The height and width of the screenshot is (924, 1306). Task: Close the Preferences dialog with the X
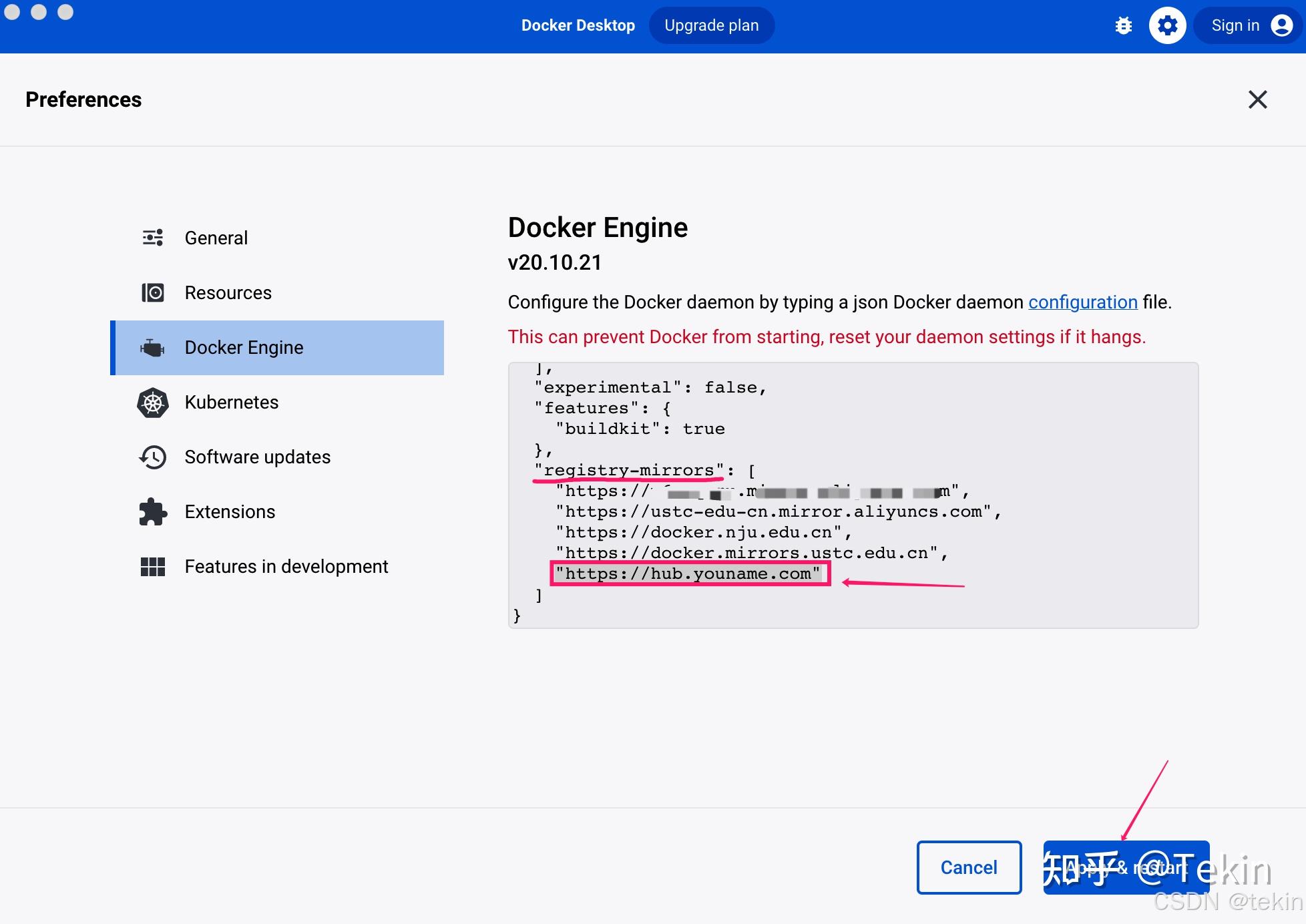1258,99
